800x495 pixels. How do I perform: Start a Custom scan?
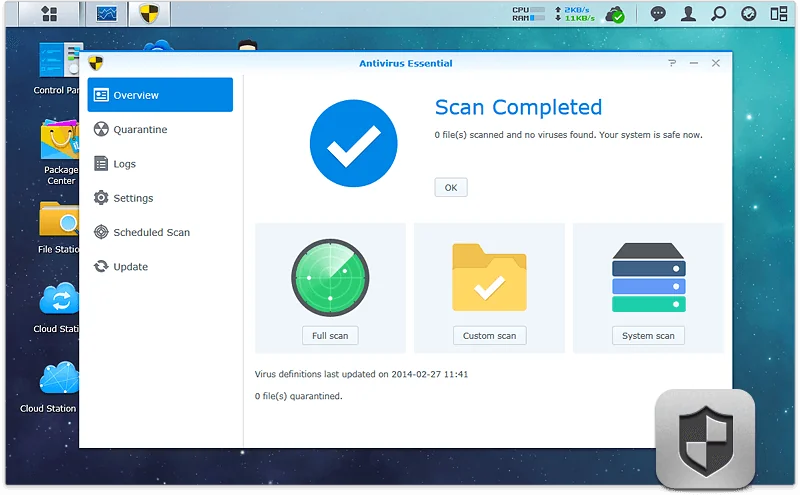point(489,335)
